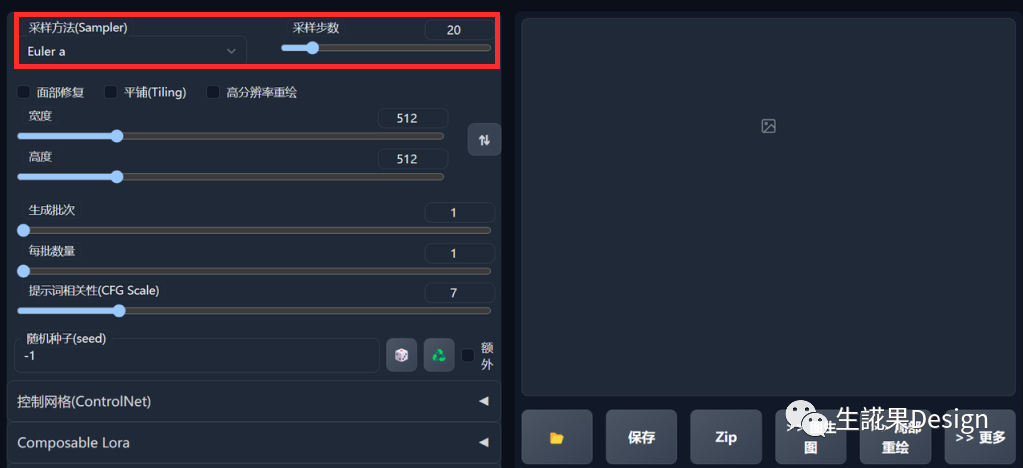
Task: Check the 高分辨率重绘 option
Action: 213,92
